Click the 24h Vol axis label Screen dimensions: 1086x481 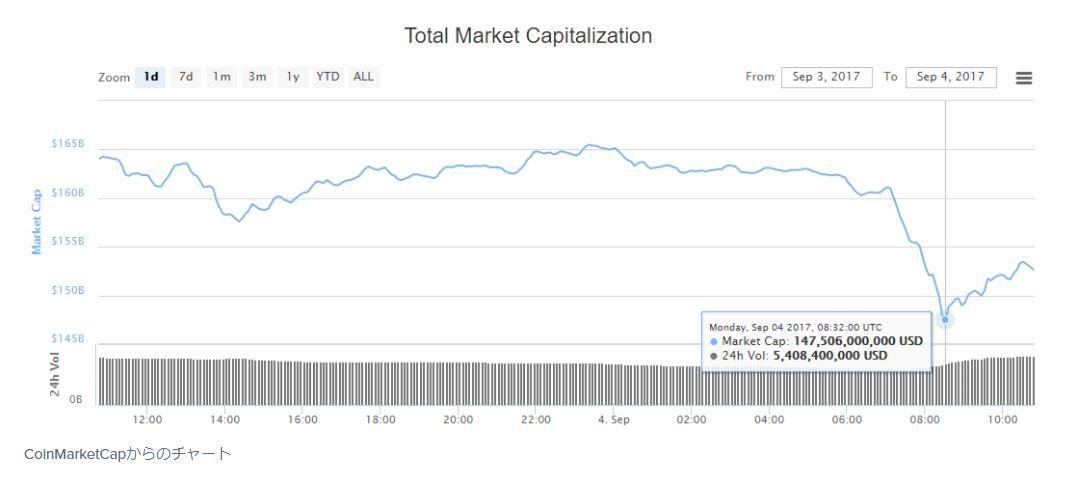click(55, 375)
